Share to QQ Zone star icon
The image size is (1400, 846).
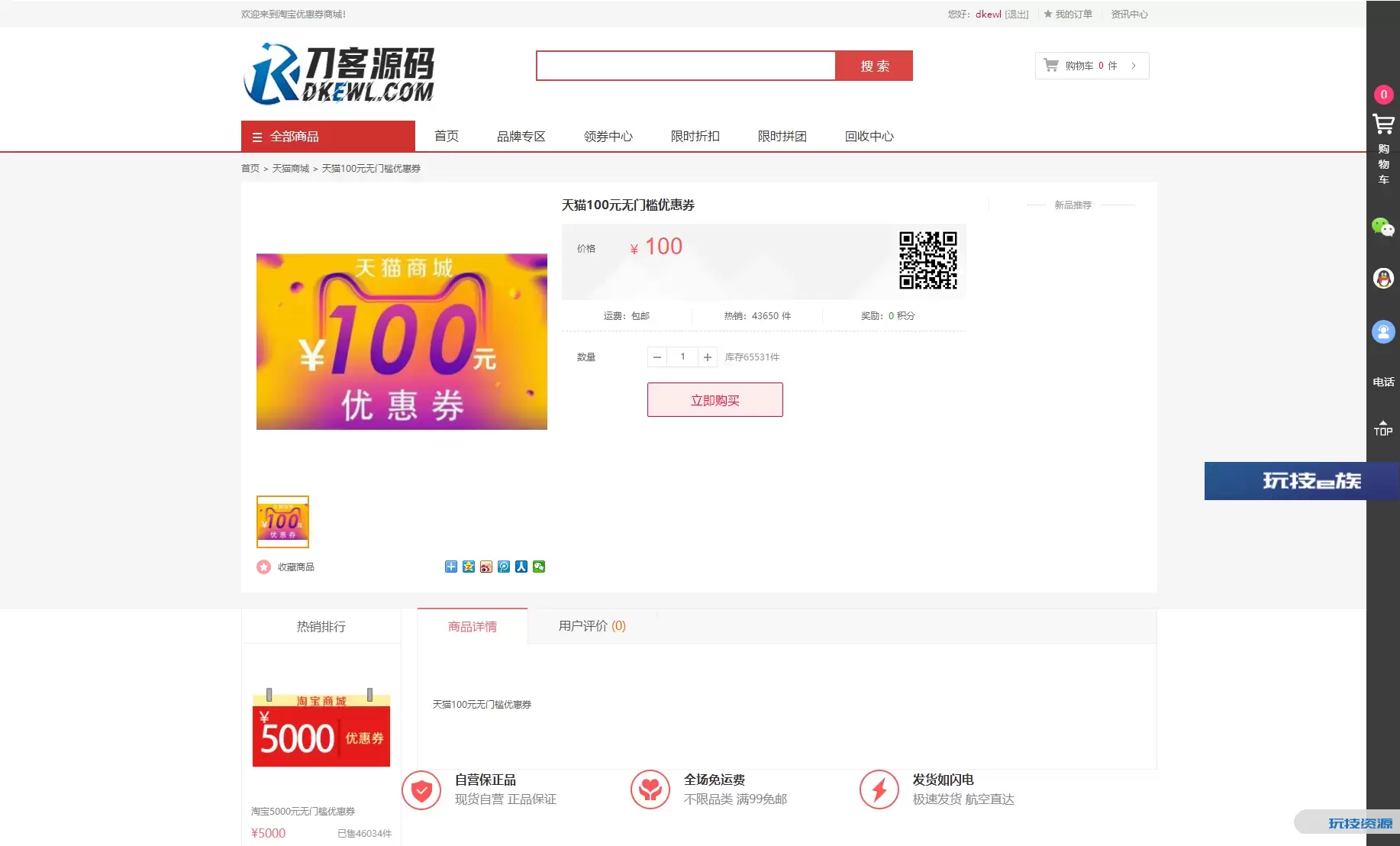point(469,567)
